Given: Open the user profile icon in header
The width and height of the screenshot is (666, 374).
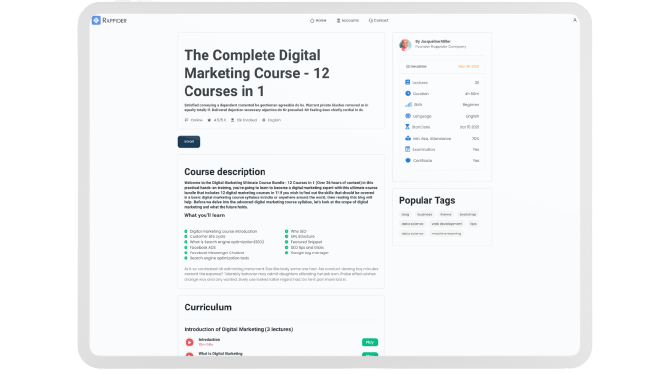Looking at the screenshot, I should coord(575,20).
